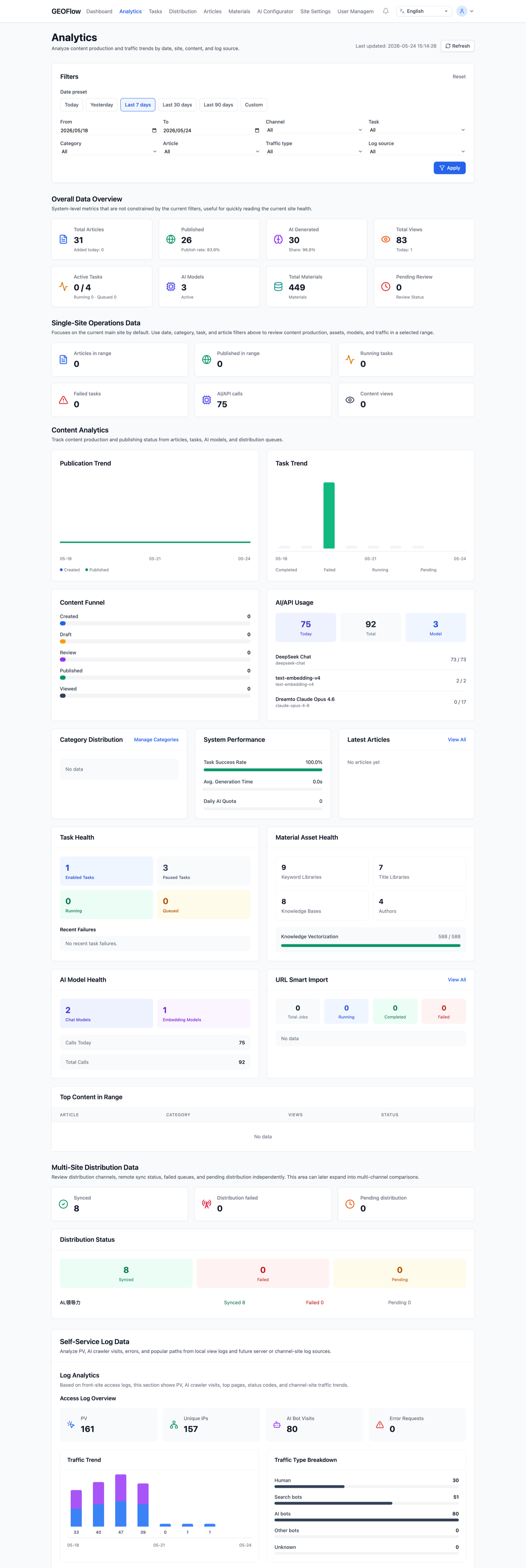526x1568 pixels.
Task: Open the Traffic type filter dropdown
Action: coord(315,152)
